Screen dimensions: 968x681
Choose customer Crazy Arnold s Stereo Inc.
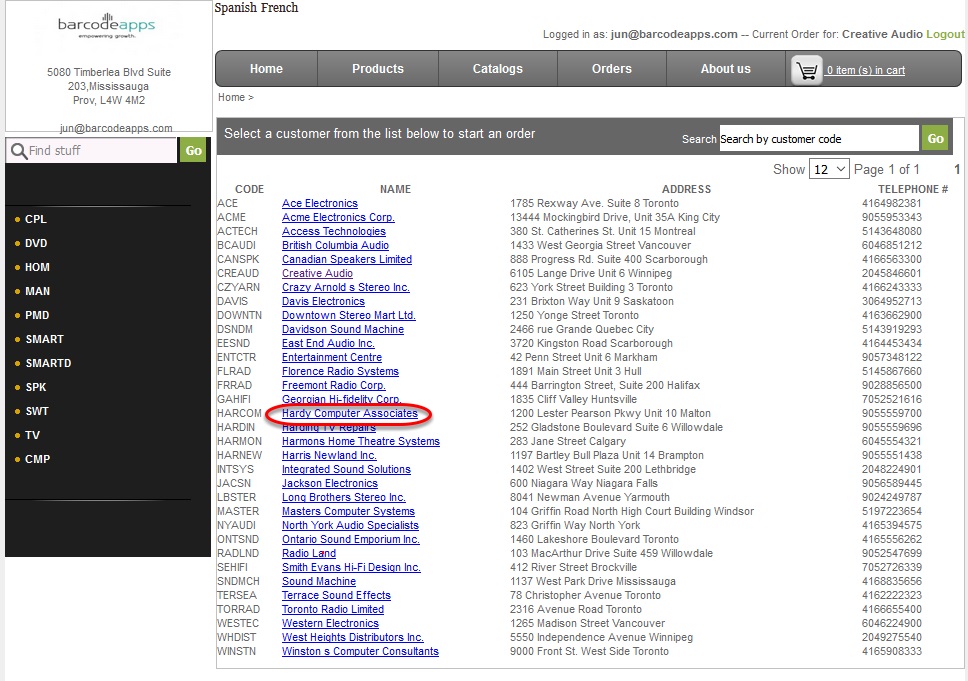pyautogui.click(x=346, y=287)
